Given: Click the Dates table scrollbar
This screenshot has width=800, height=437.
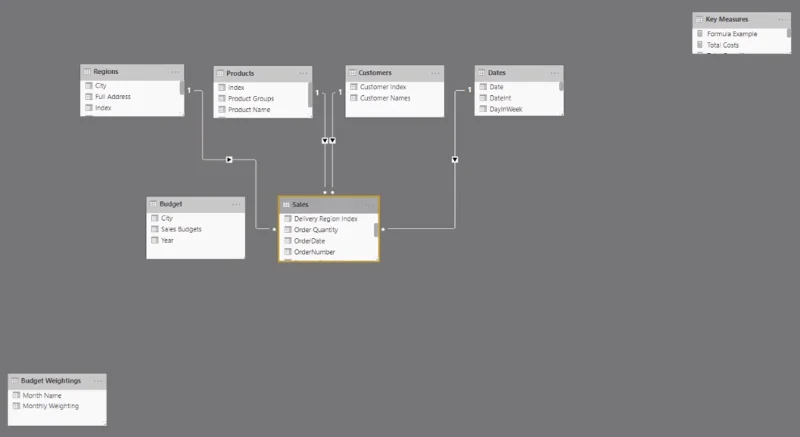Looking at the screenshot, I should point(561,86).
